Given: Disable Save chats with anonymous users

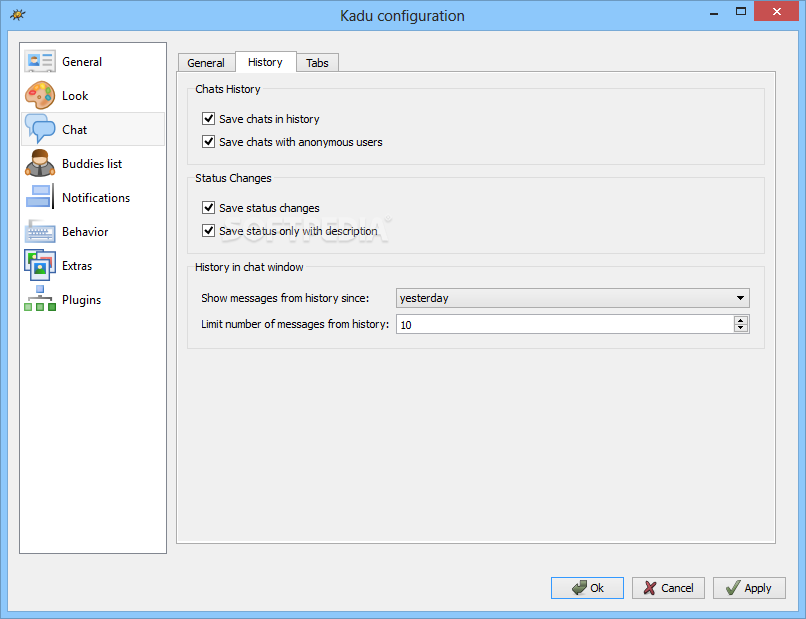Looking at the screenshot, I should pyautogui.click(x=208, y=141).
